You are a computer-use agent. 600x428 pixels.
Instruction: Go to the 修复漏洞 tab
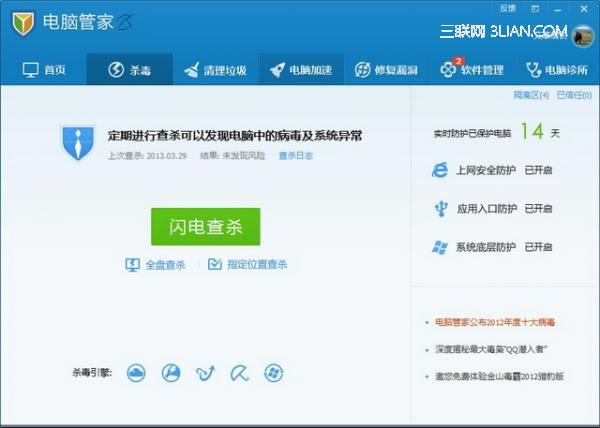(x=387, y=70)
